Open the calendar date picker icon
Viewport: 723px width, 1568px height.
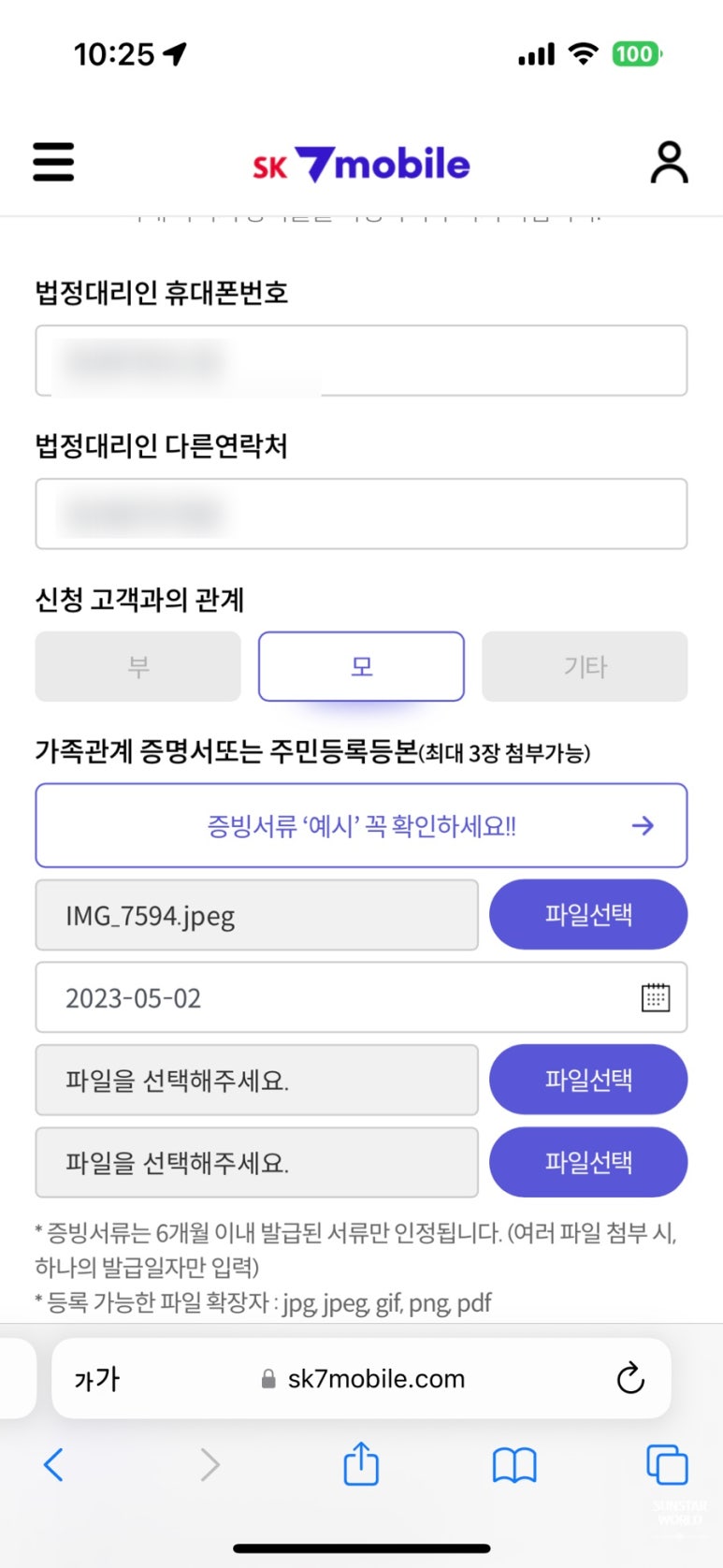click(655, 997)
